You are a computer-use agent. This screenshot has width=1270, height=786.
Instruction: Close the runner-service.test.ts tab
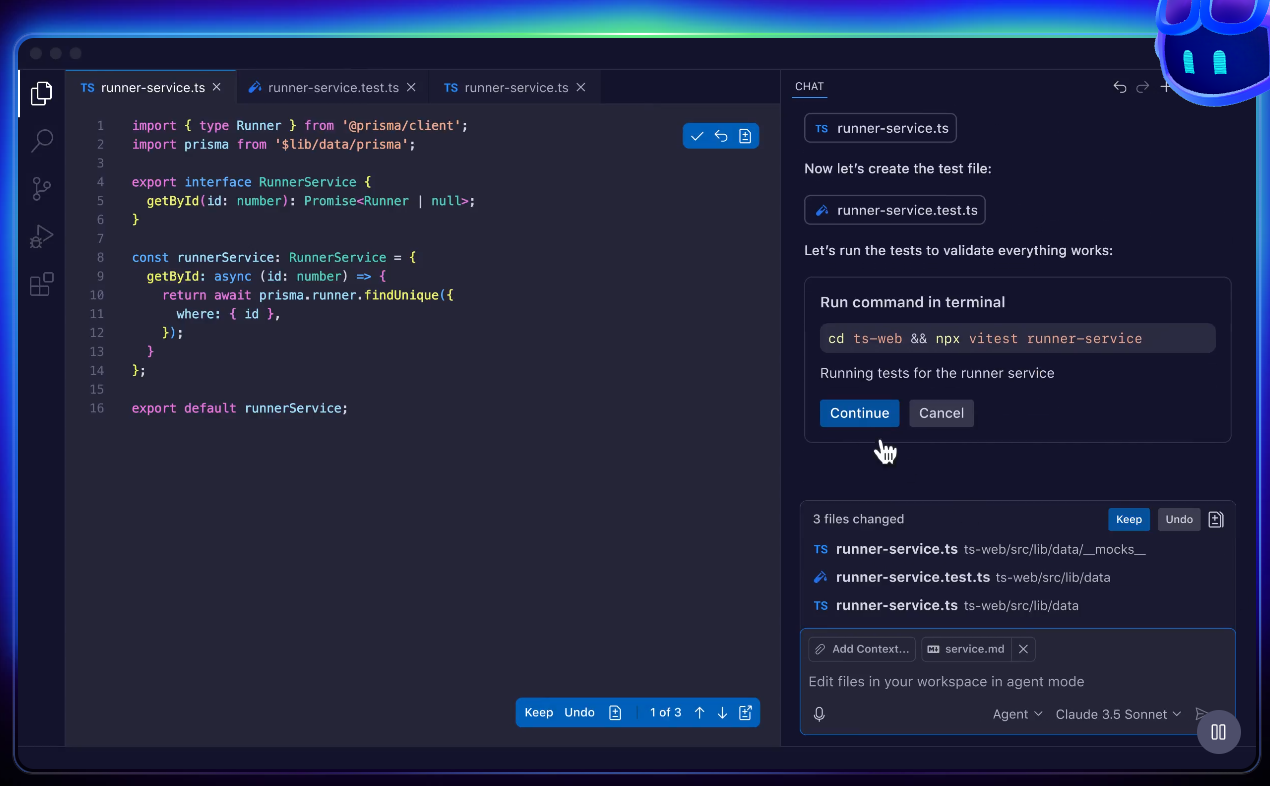(410, 88)
